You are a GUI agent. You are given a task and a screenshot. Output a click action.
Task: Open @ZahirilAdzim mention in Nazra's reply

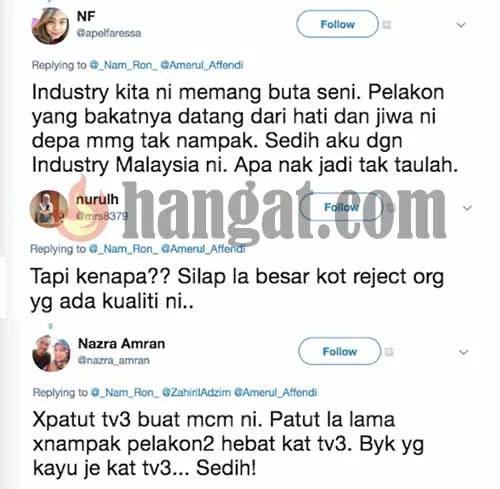point(196,392)
